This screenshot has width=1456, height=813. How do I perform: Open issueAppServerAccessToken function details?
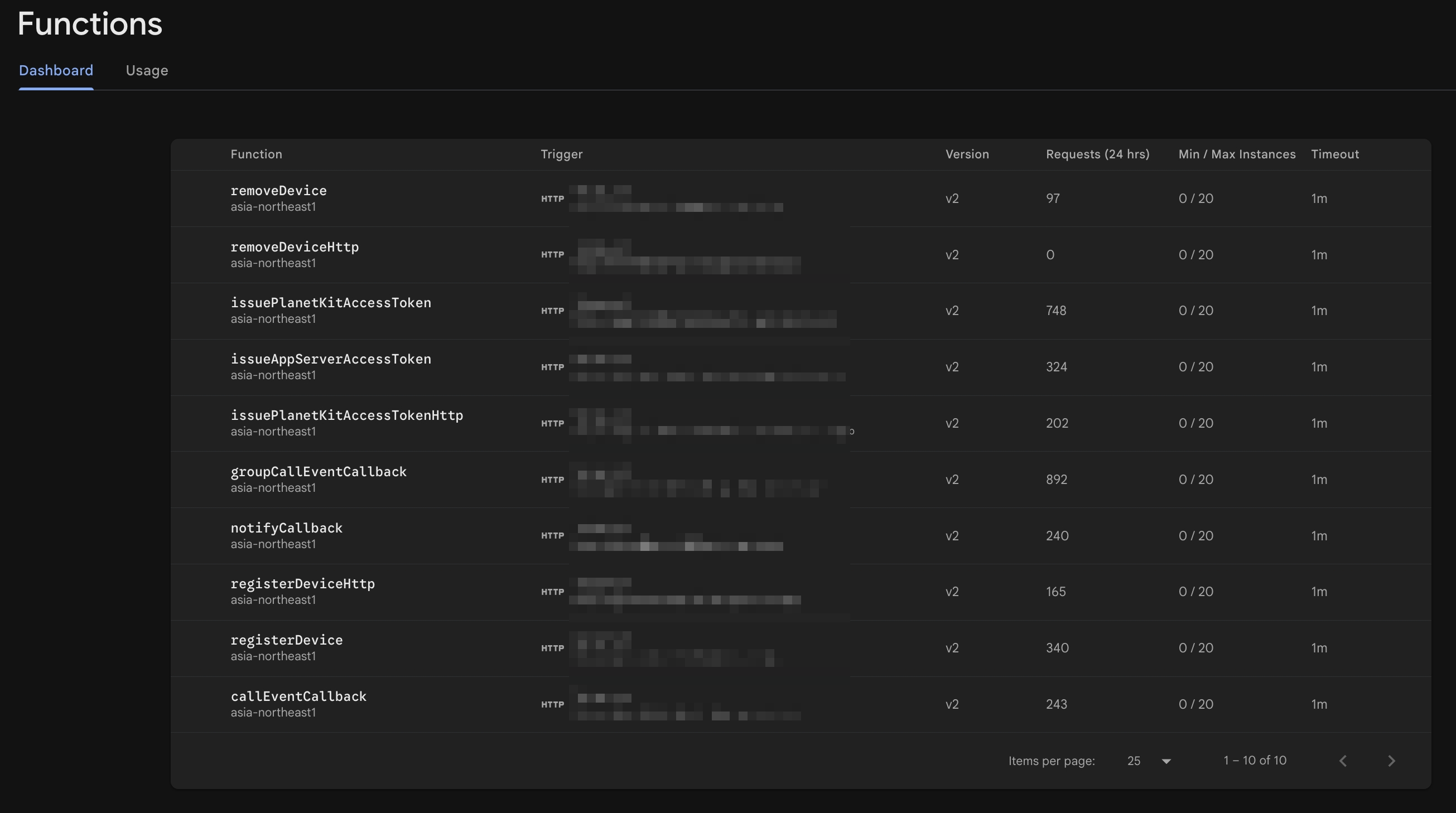331,359
